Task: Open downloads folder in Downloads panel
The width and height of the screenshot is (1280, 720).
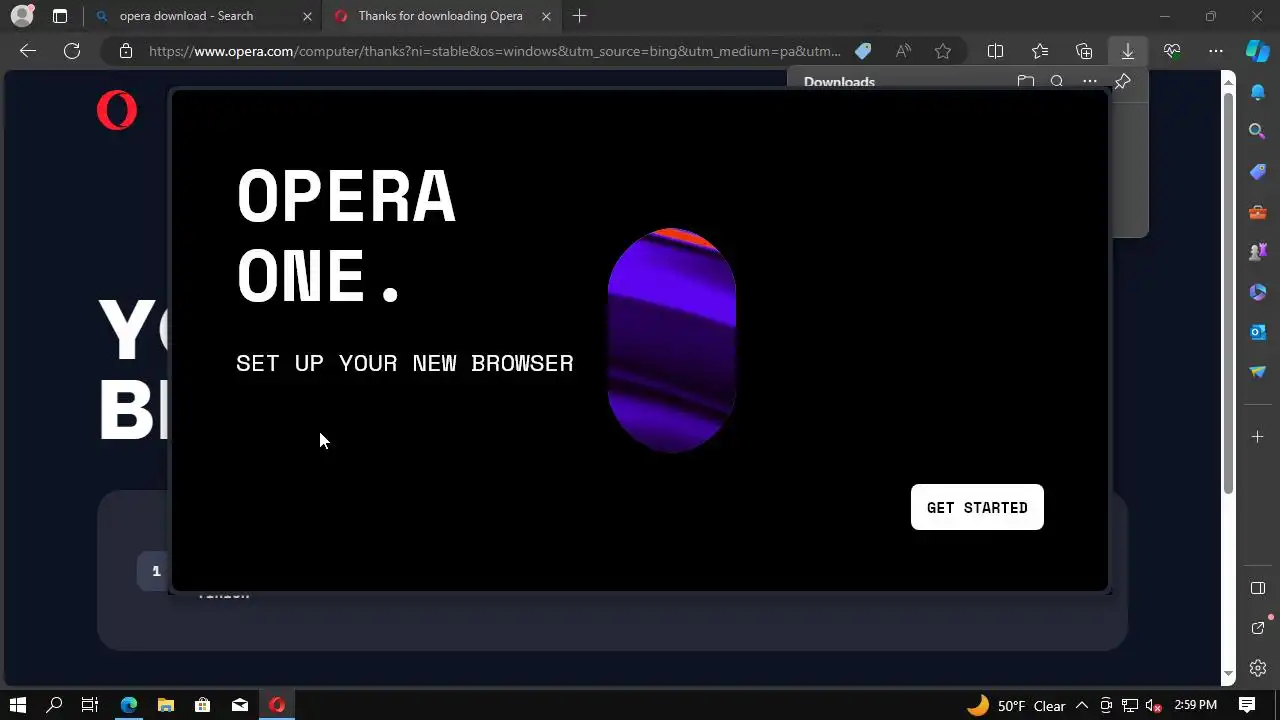Action: (1025, 82)
